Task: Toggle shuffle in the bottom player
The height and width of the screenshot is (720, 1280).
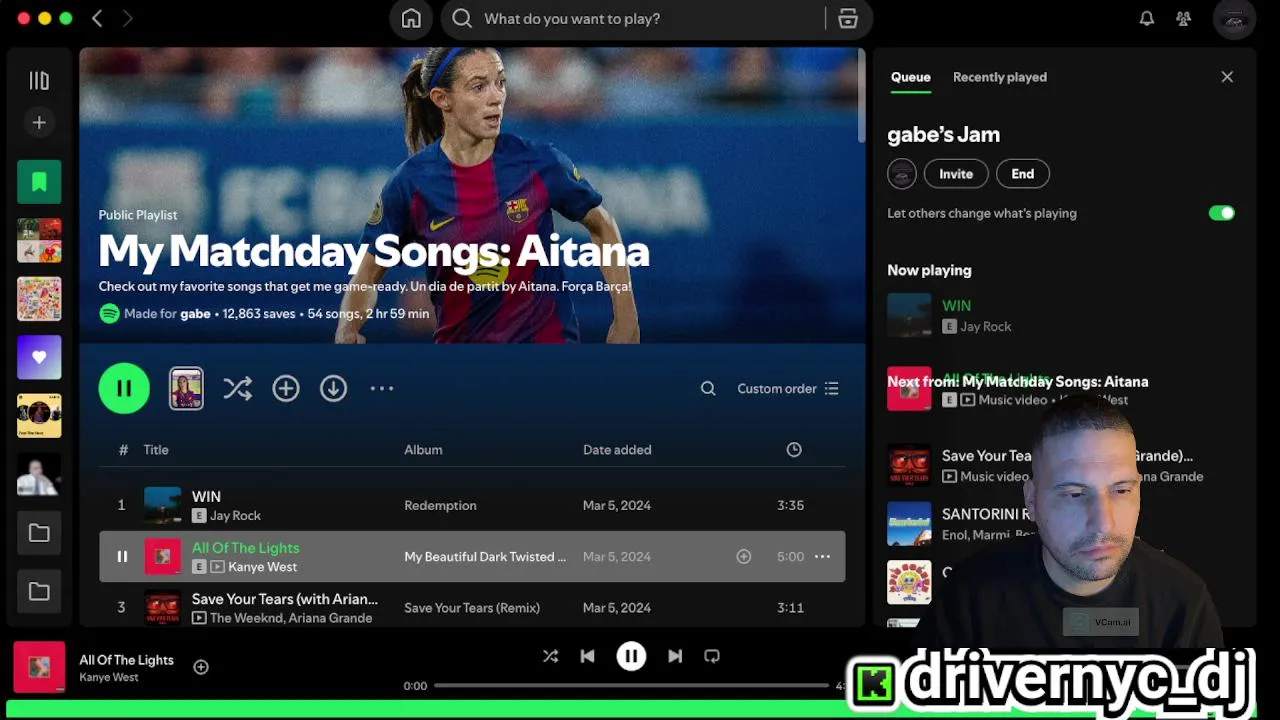Action: point(550,657)
